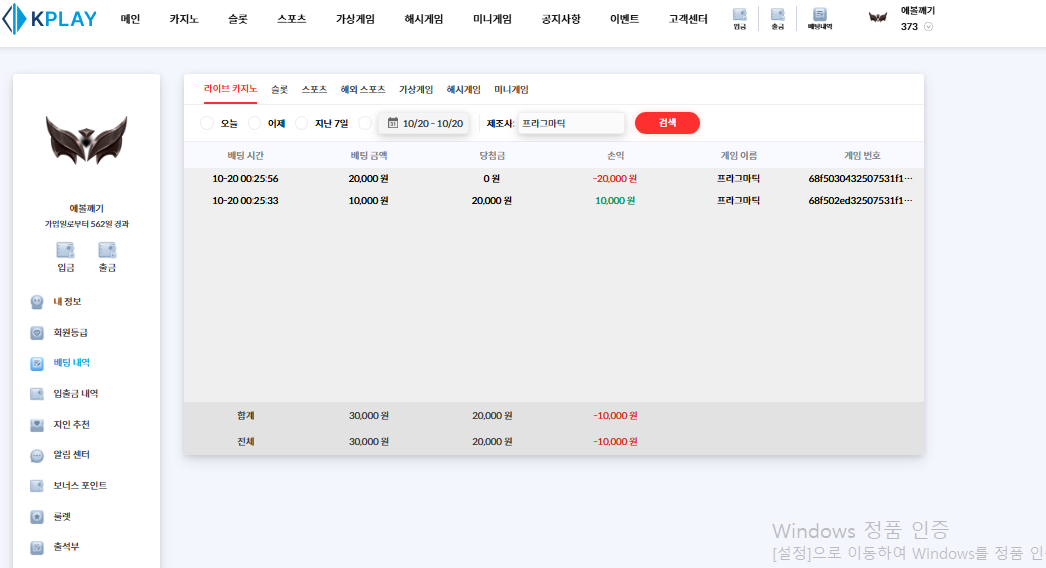Switch to the 슬롯 tab in betting history
This screenshot has width=1046, height=568.
(279, 90)
